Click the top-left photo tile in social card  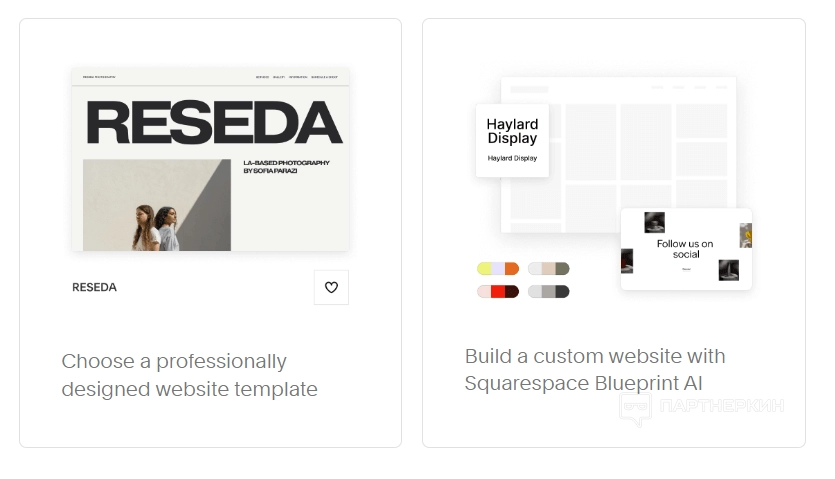655,222
